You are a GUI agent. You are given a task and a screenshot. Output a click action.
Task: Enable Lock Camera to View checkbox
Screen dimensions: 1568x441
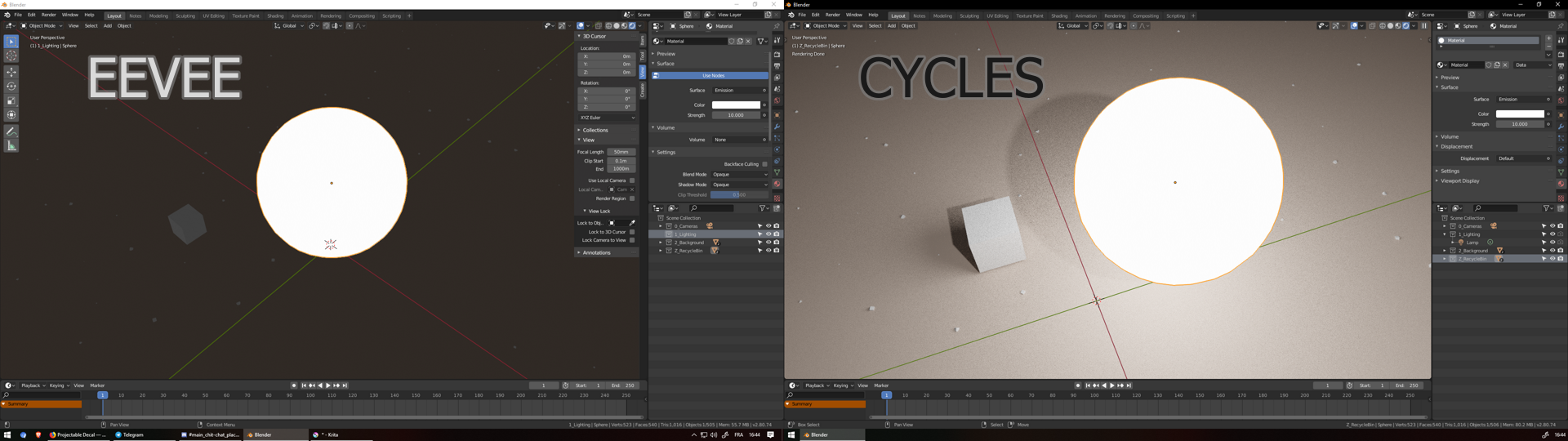click(632, 240)
